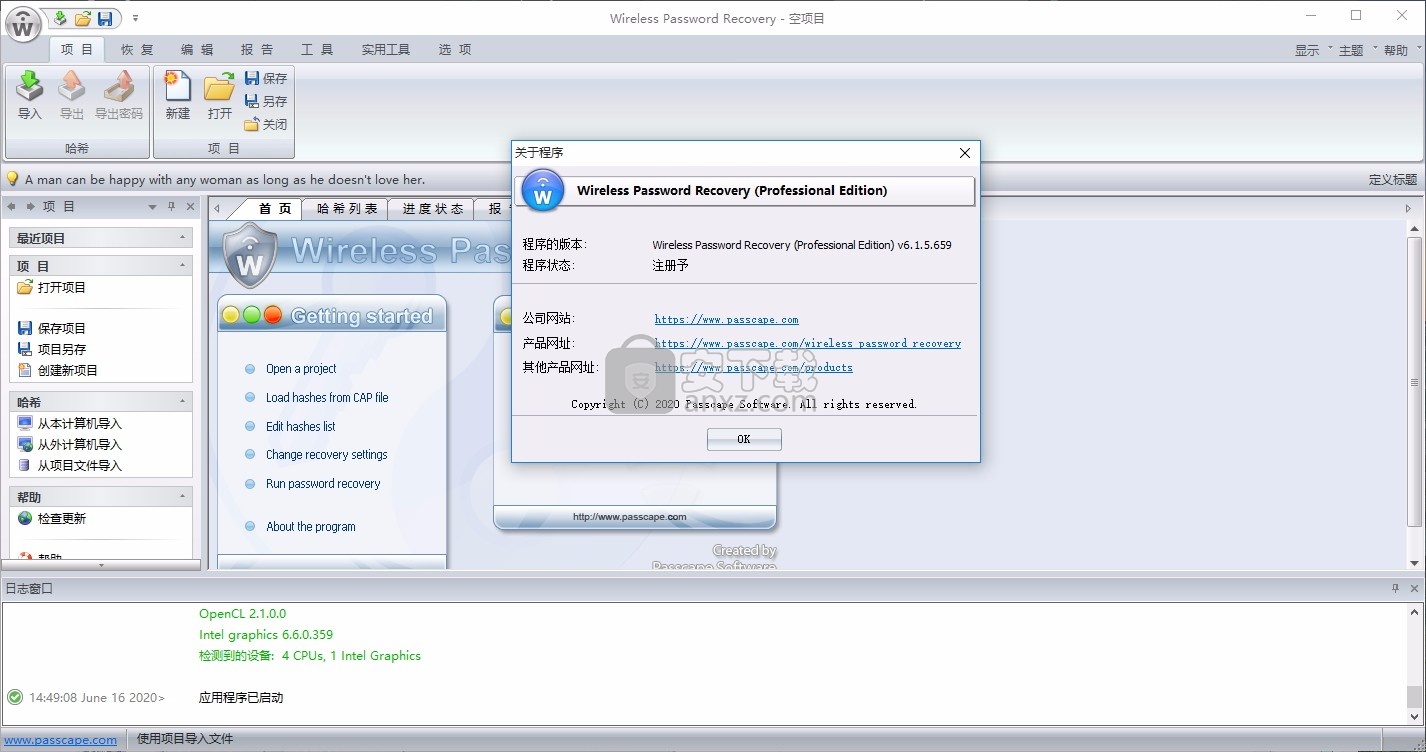This screenshot has height=752, width=1426.
Task: Click the light bulb tip icon
Action: 12,179
